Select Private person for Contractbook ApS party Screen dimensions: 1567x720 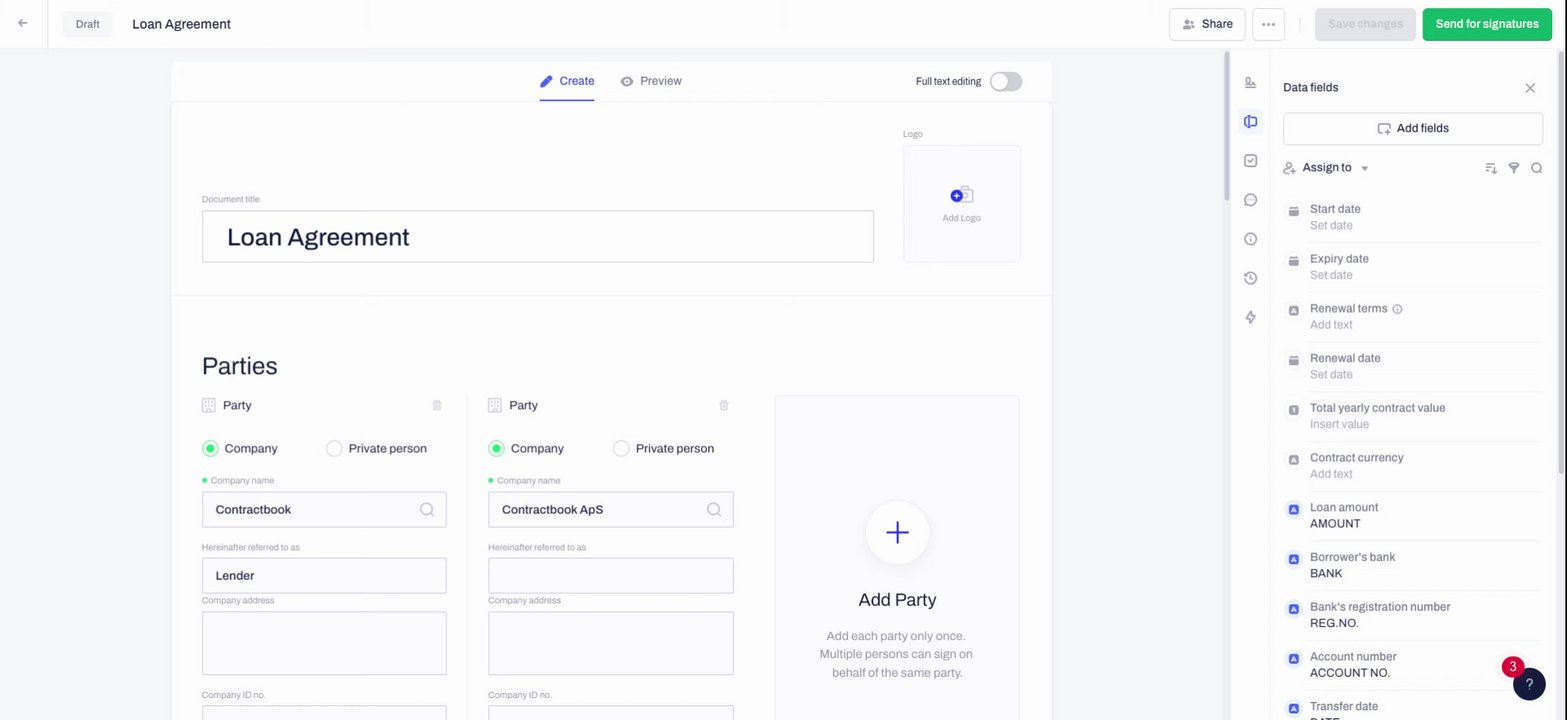click(621, 448)
